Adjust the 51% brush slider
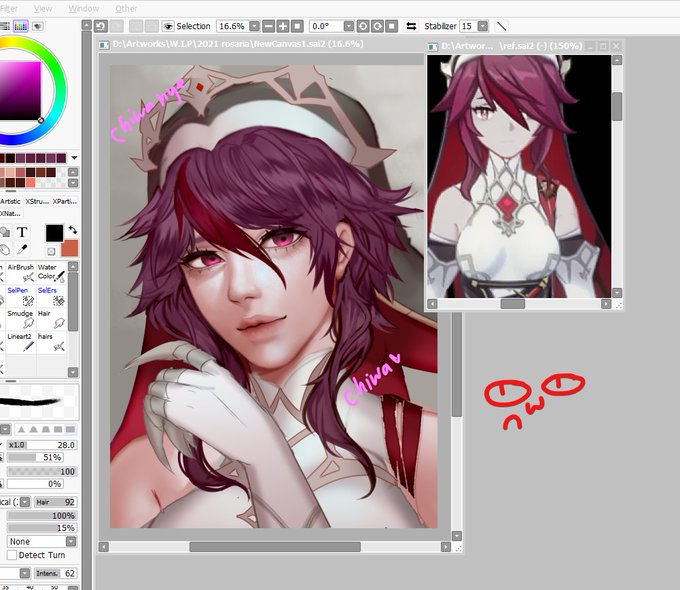The image size is (680, 590). tap(35, 458)
